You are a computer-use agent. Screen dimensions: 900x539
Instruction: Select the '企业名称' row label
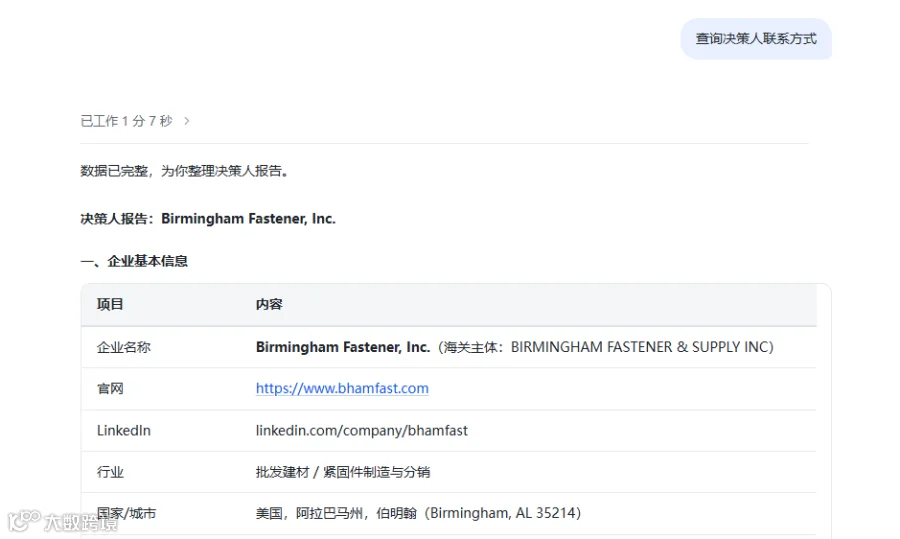(123, 347)
